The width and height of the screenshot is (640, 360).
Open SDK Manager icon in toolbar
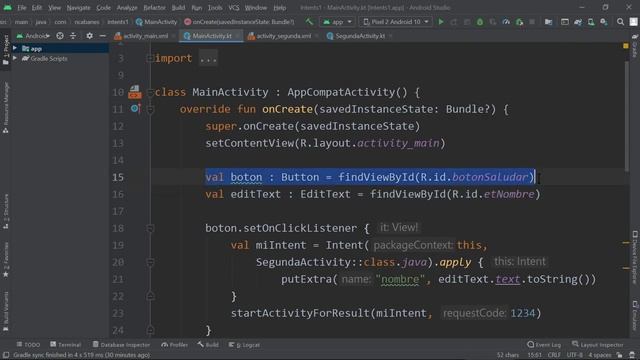pyautogui.click(x=604, y=22)
